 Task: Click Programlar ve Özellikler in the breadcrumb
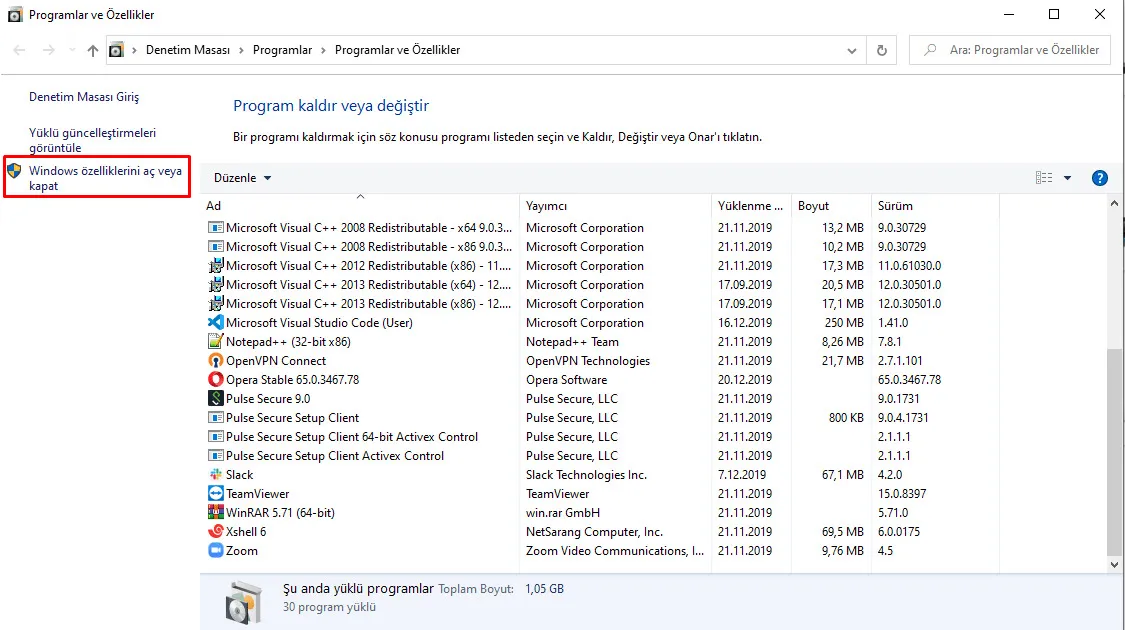click(x=397, y=50)
